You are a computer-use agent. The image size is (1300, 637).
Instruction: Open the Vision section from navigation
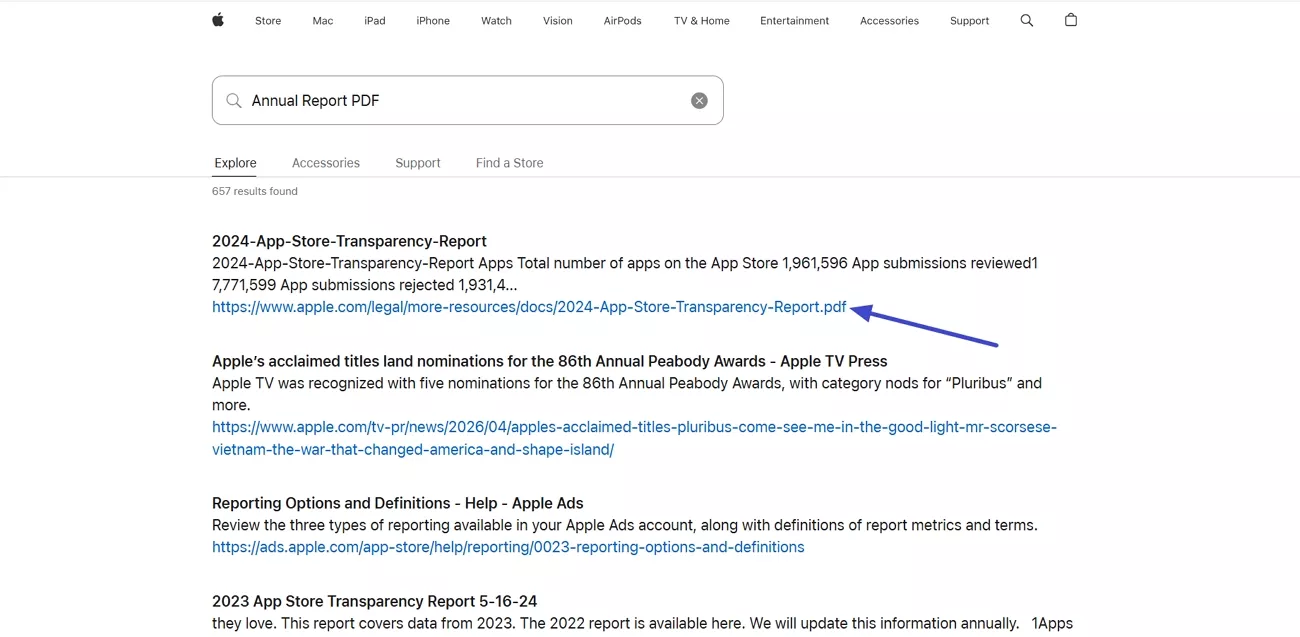point(557,20)
